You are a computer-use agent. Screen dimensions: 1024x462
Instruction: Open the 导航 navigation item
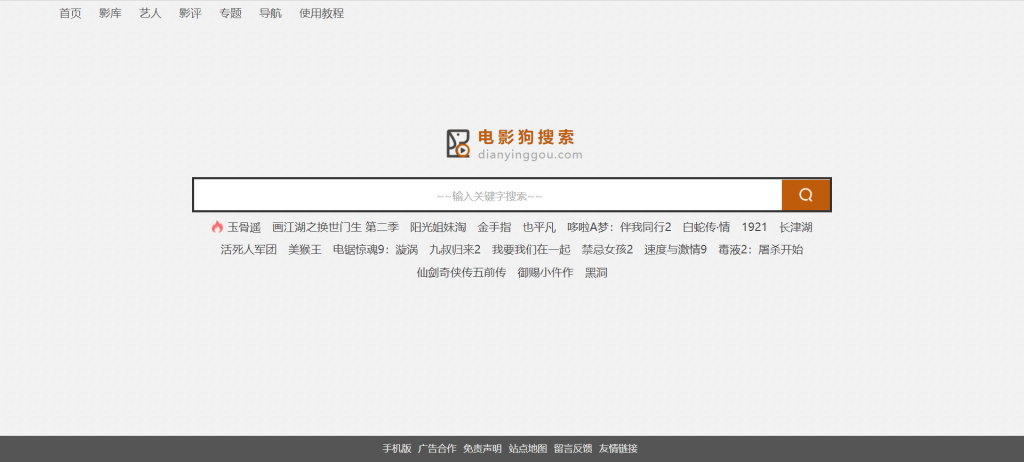point(270,13)
